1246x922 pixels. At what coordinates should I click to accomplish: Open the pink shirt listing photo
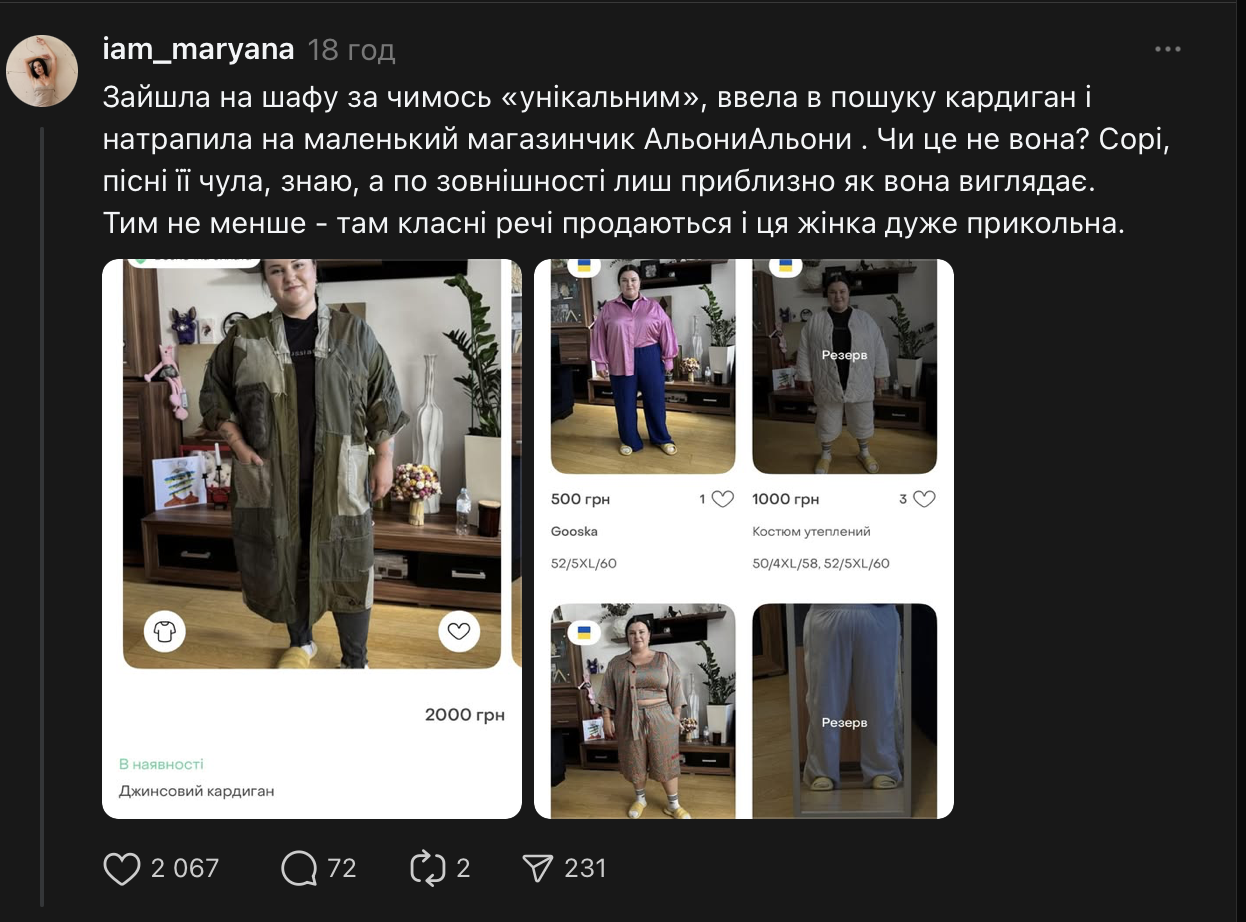tap(643, 366)
